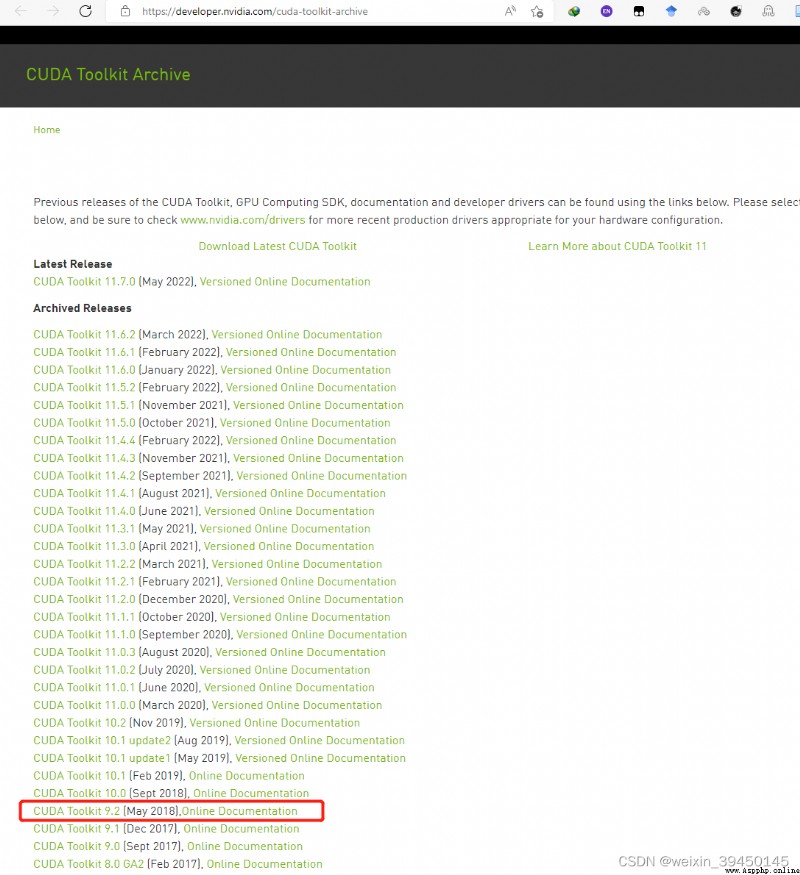The height and width of the screenshot is (875, 800).
Task: Select CUDA Toolkit 11.6.1 link
Action: click(x=84, y=352)
